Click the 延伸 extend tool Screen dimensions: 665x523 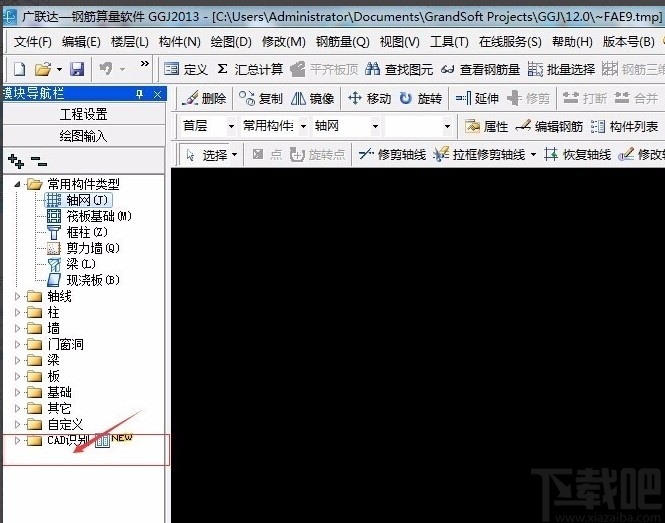point(477,98)
